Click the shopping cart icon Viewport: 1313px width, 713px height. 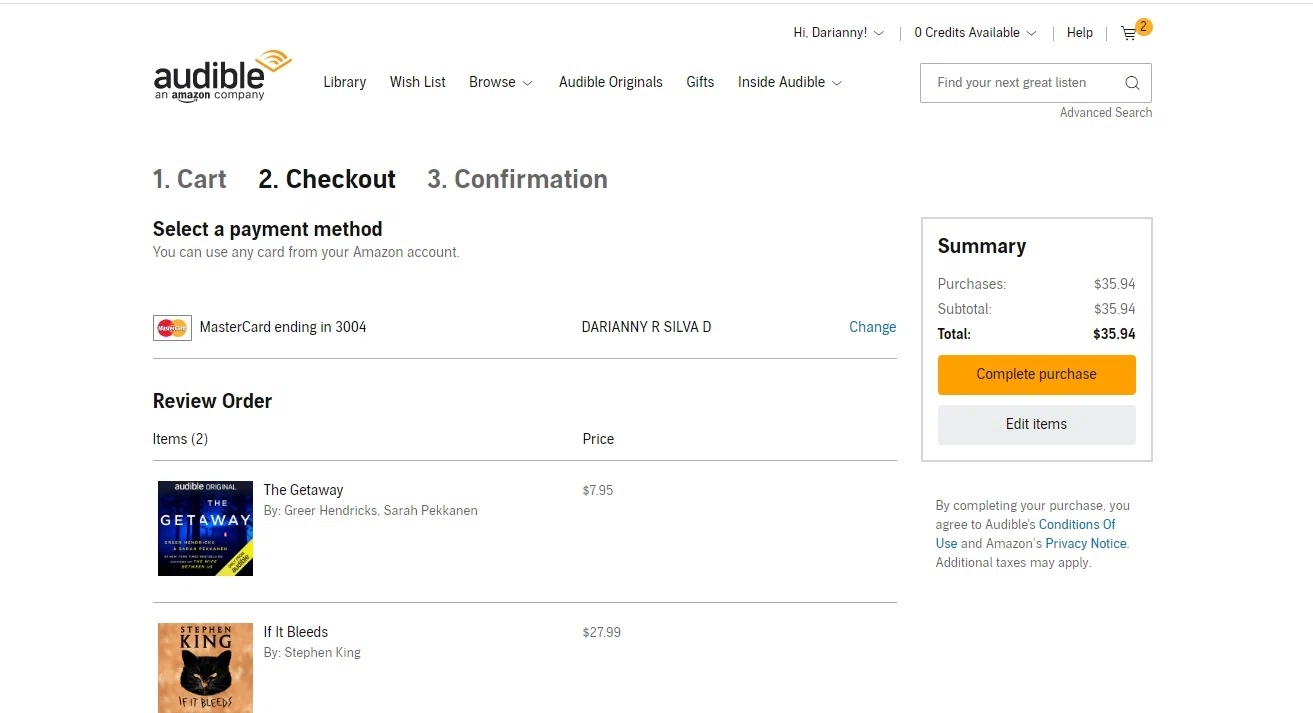pyautogui.click(x=1129, y=33)
